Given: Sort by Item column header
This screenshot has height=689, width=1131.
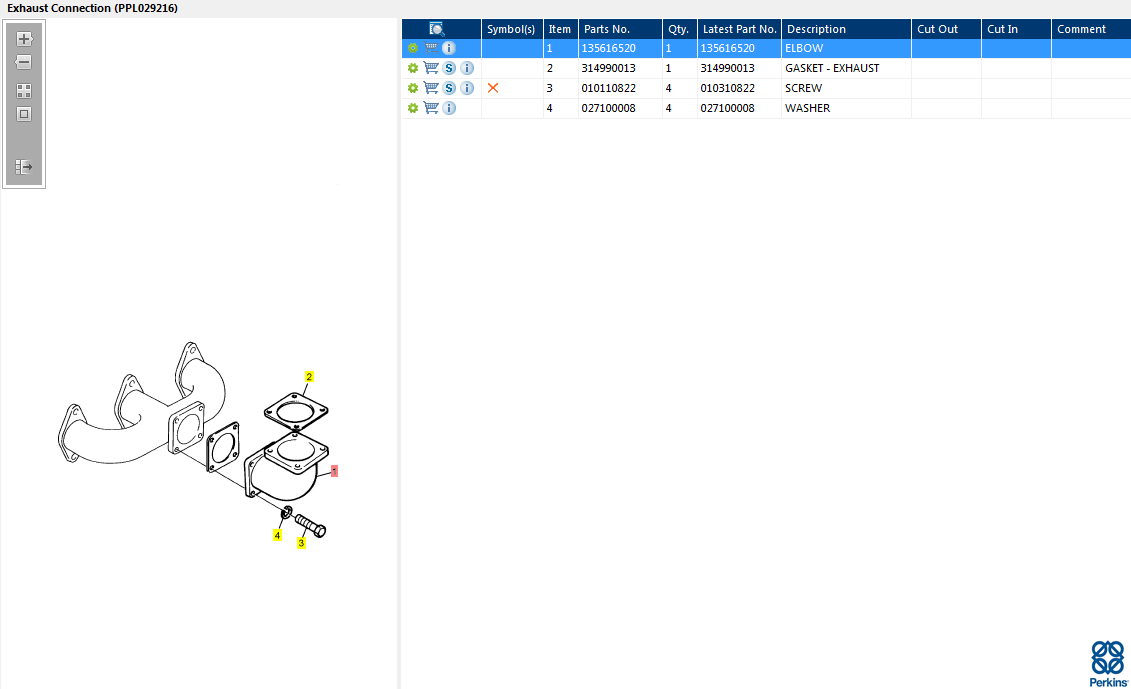Looking at the screenshot, I should pyautogui.click(x=560, y=29).
